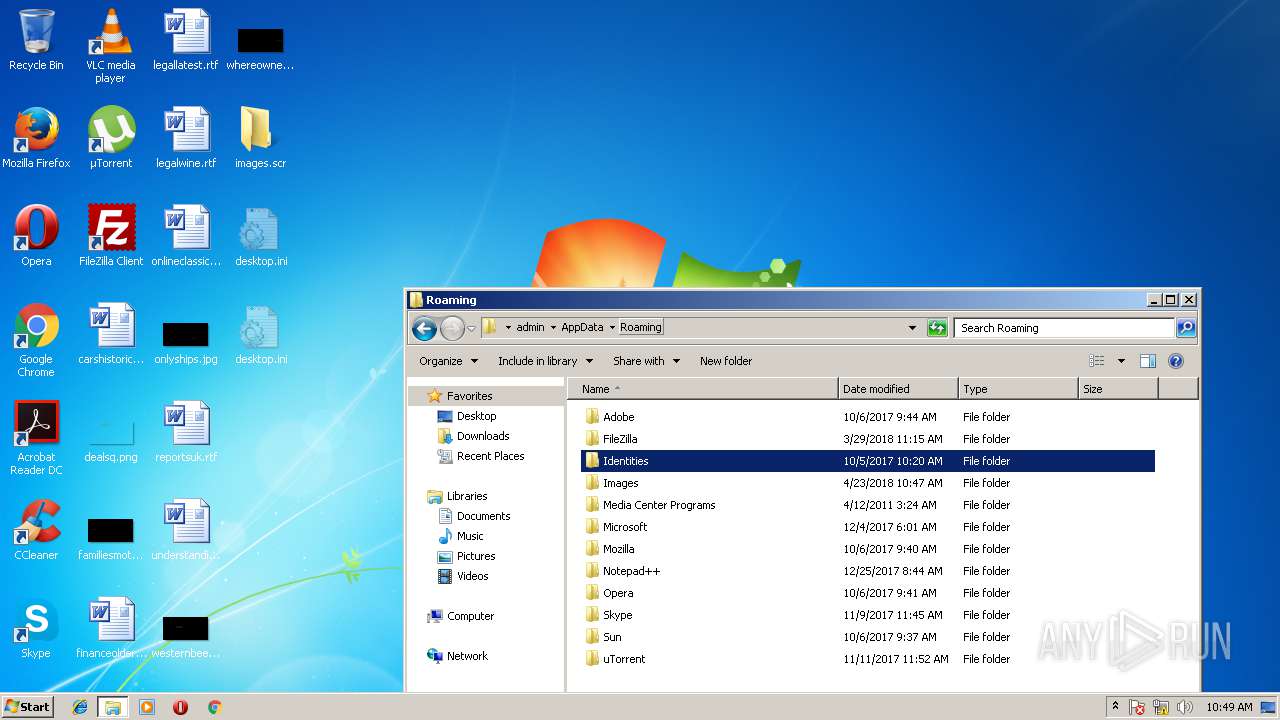Click Search Roaming input field
The height and width of the screenshot is (720, 1280).
pos(1064,328)
